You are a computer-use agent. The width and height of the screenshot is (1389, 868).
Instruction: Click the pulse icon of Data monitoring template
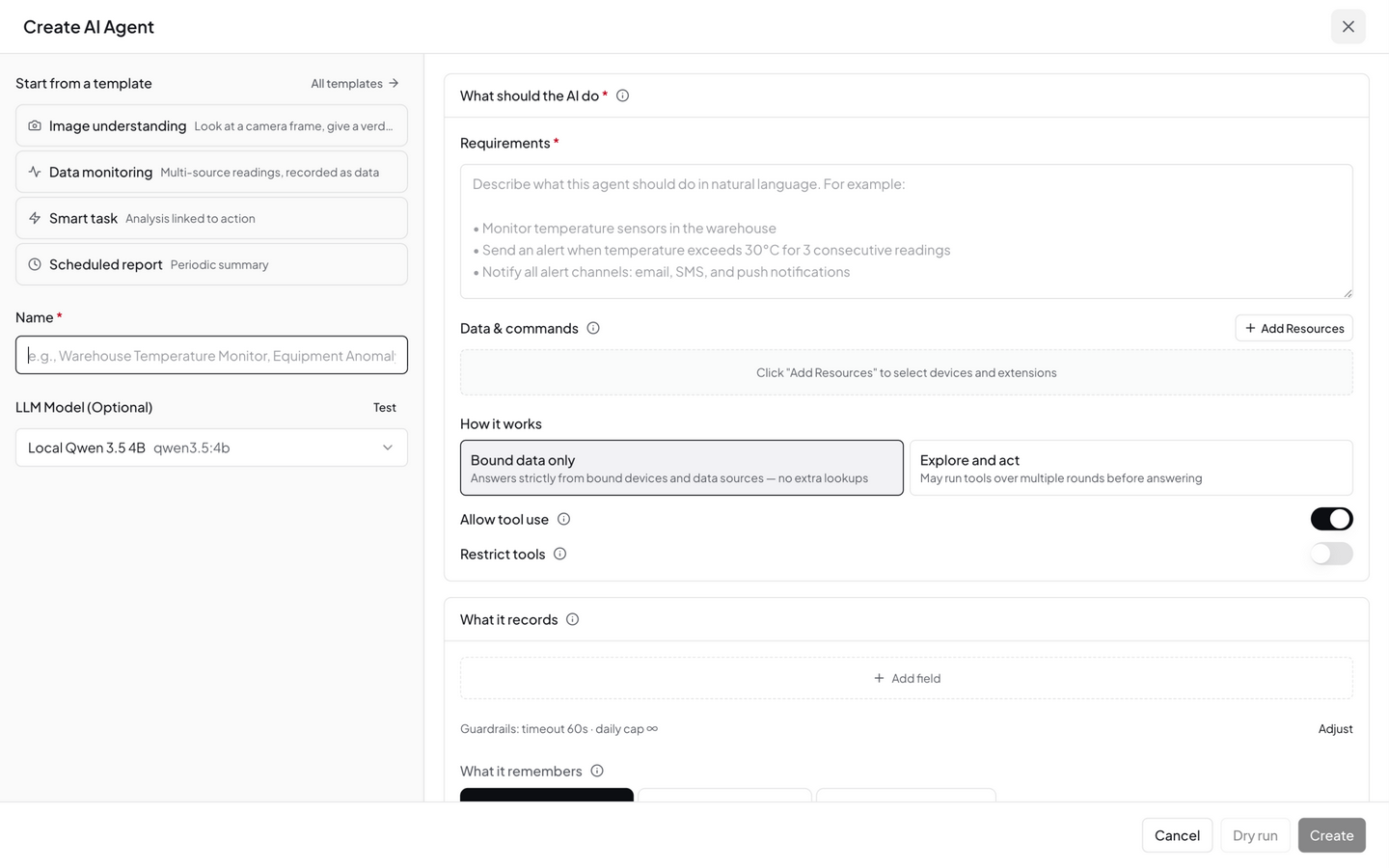click(35, 172)
